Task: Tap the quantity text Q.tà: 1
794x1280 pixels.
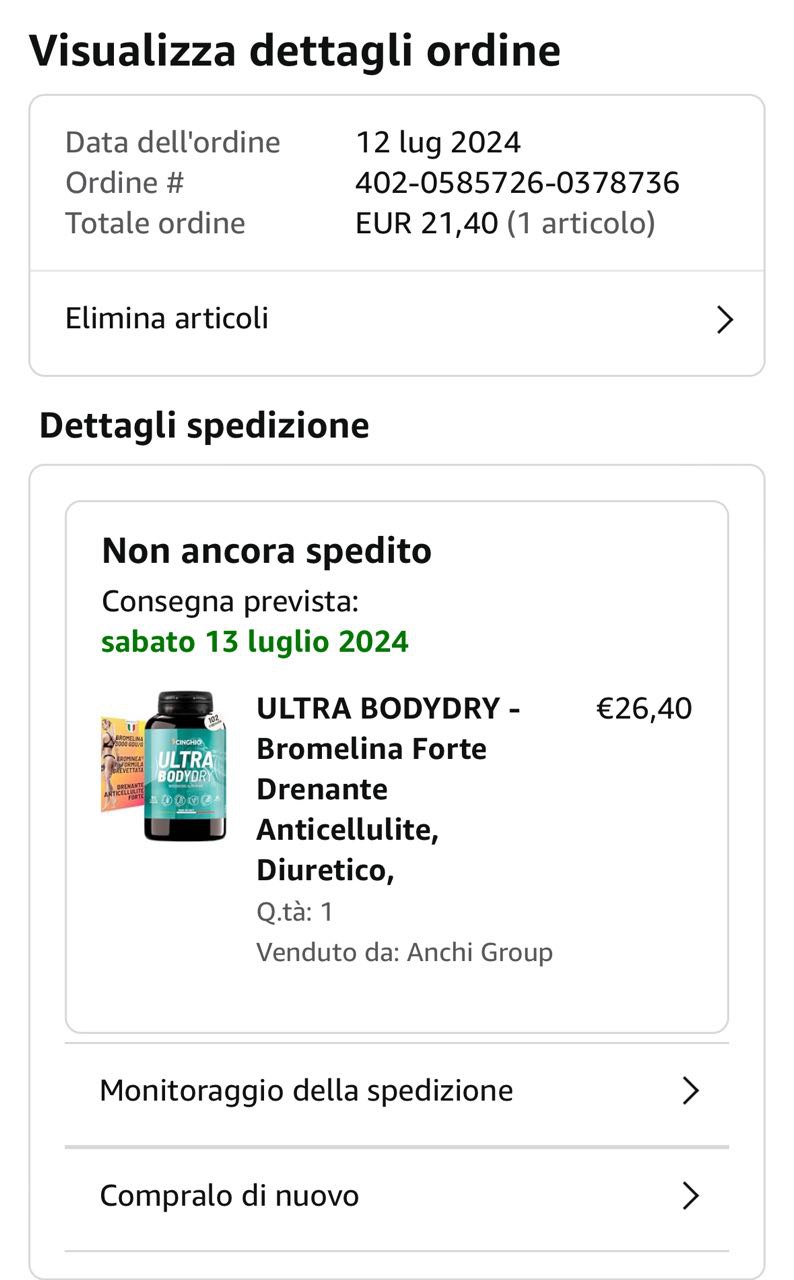Action: pos(295,912)
